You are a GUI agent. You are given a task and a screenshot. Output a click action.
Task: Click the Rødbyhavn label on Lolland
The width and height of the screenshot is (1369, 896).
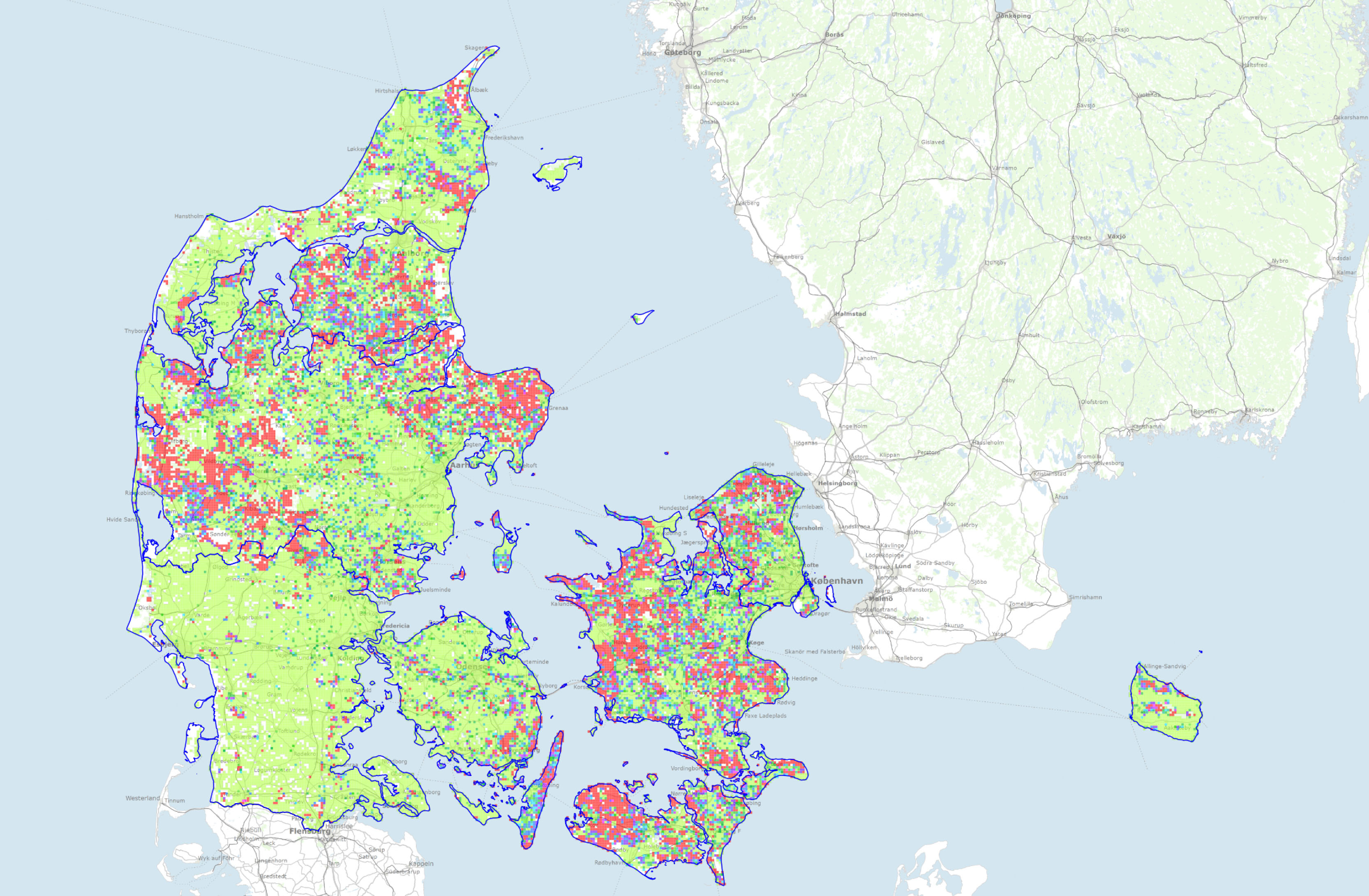click(610, 863)
